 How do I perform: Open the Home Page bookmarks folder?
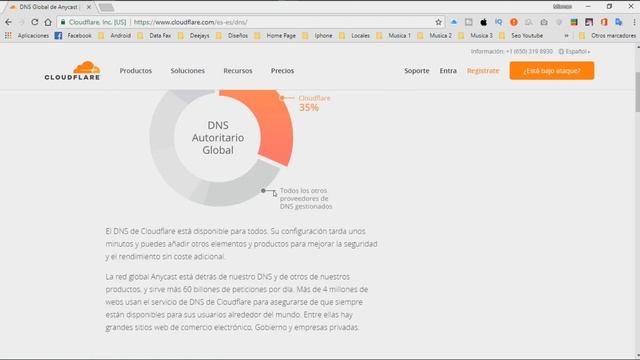pos(275,36)
